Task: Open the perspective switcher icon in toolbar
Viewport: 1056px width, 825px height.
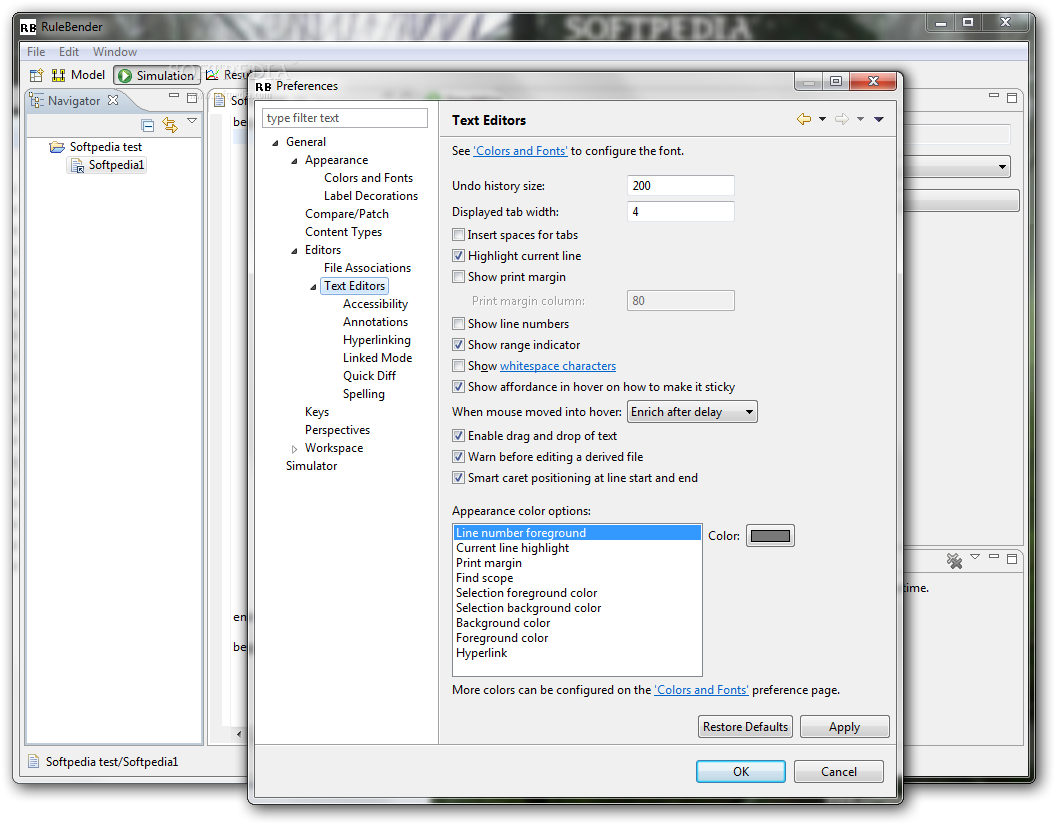Action: coord(36,75)
